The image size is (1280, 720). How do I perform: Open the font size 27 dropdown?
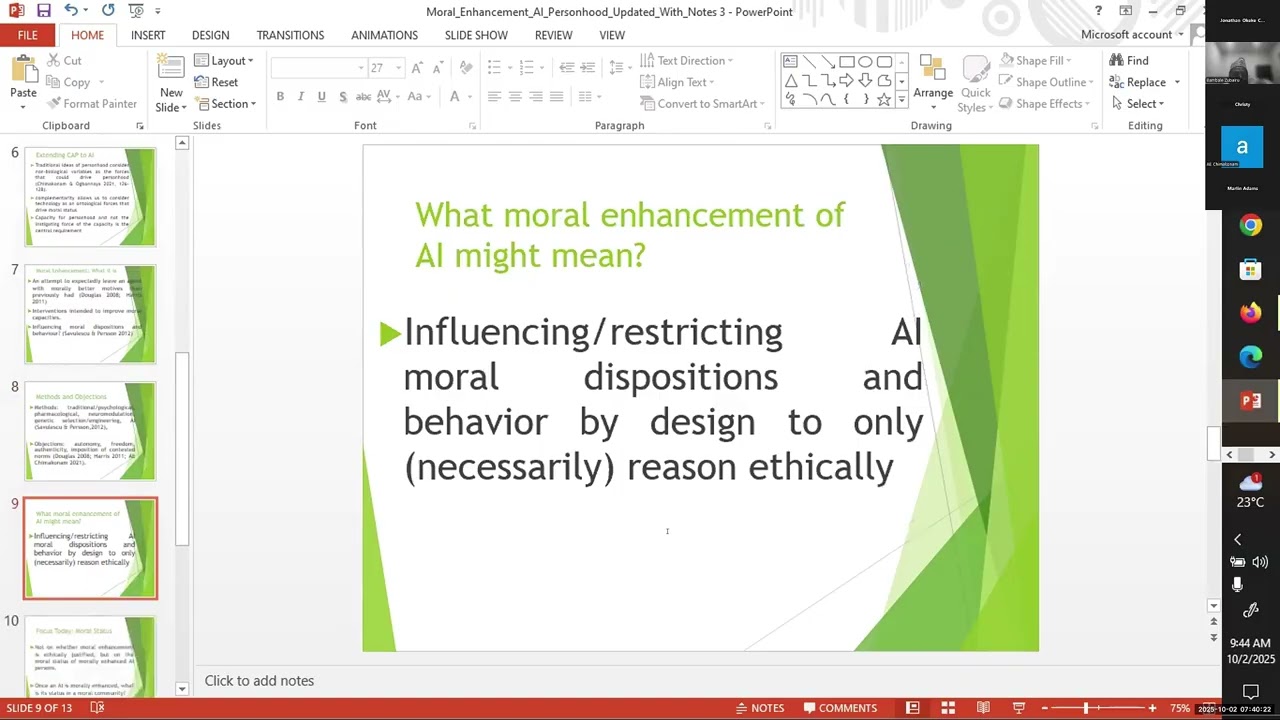[x=398, y=68]
